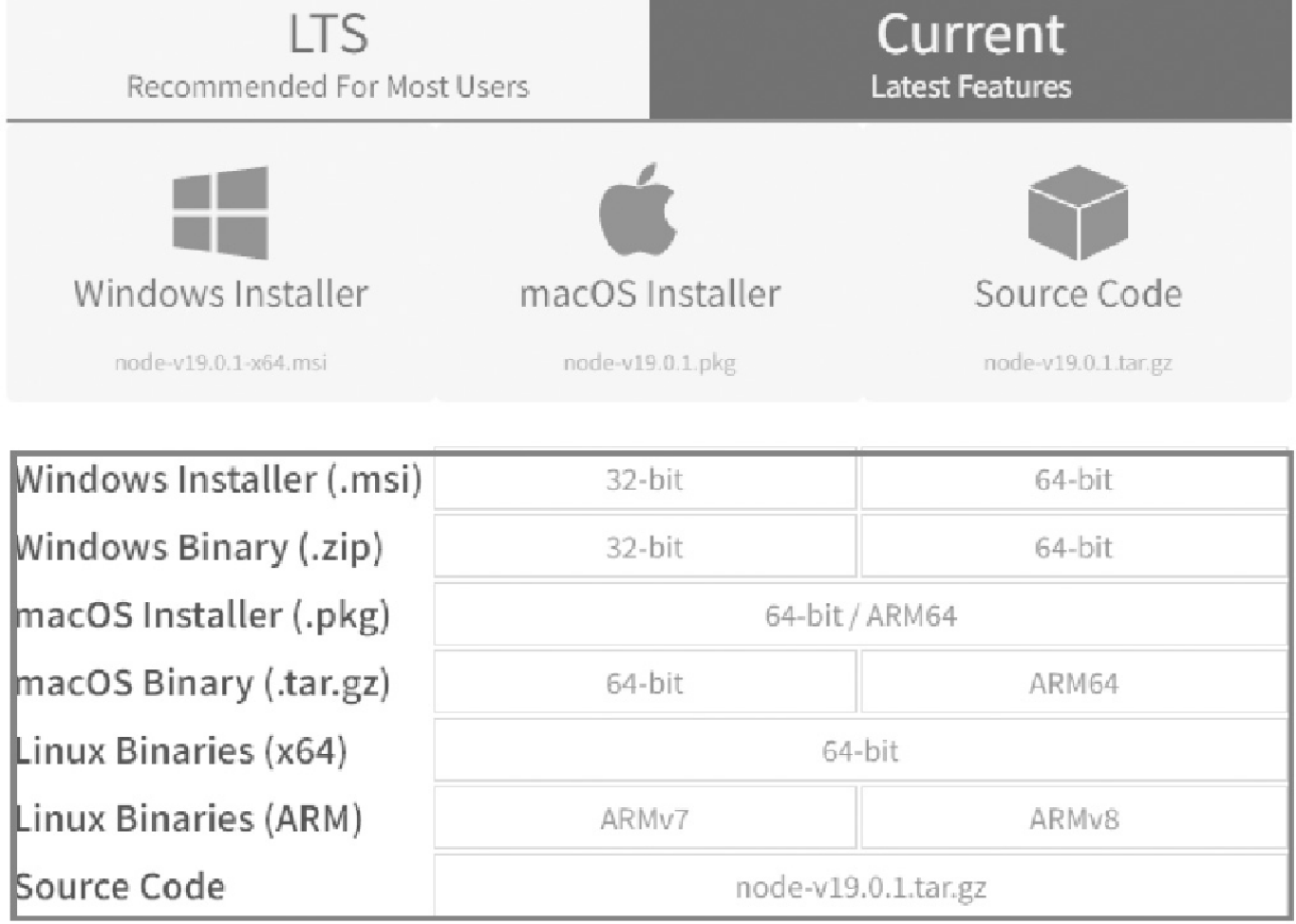
Task: Switch to the LTS tab
Action: [x=328, y=59]
